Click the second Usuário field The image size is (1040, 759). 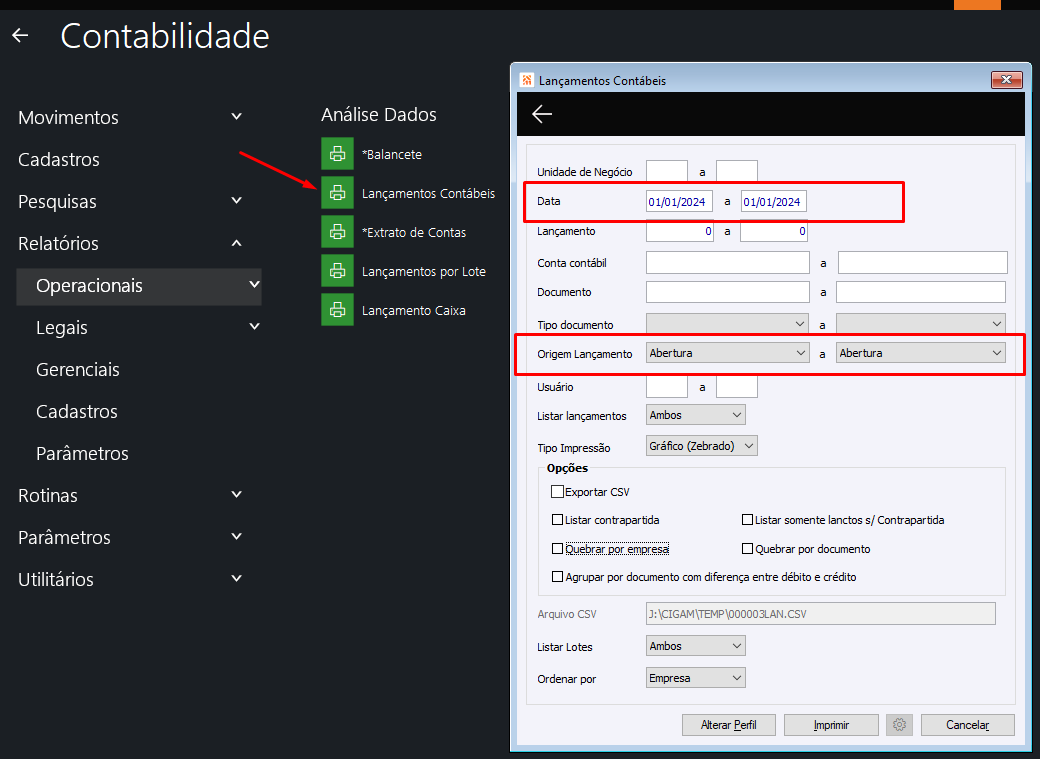pyautogui.click(x=737, y=387)
